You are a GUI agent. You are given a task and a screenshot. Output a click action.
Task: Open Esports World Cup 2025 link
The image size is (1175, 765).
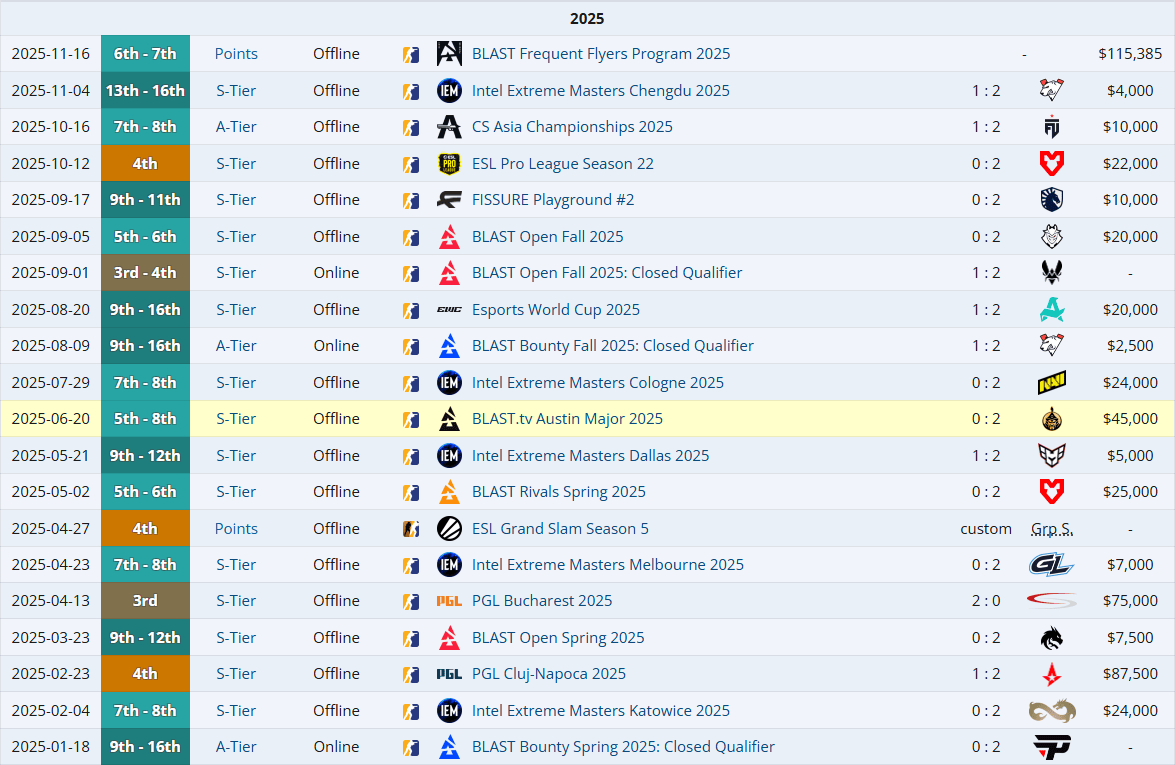pyautogui.click(x=556, y=309)
